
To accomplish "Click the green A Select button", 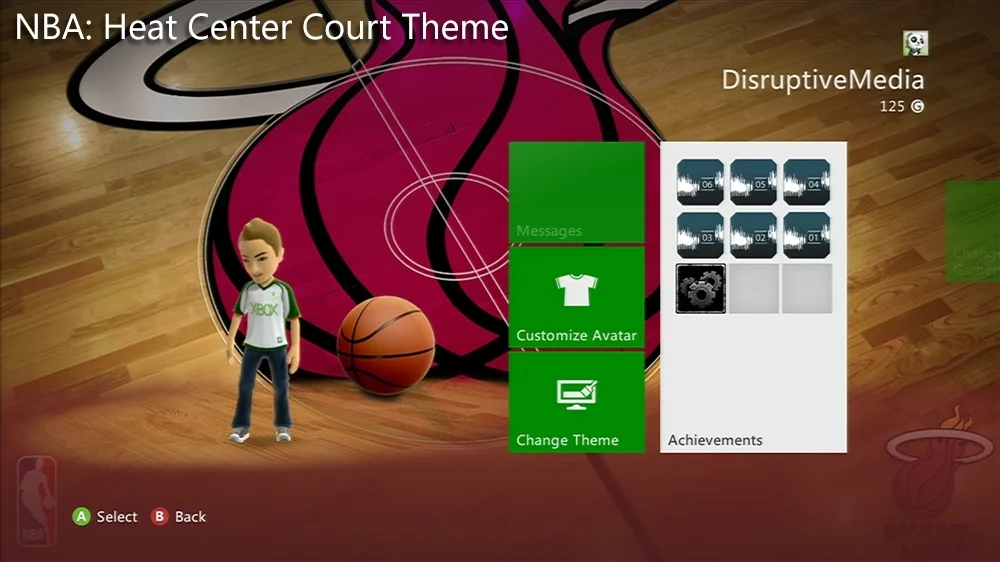I will pos(105,517).
